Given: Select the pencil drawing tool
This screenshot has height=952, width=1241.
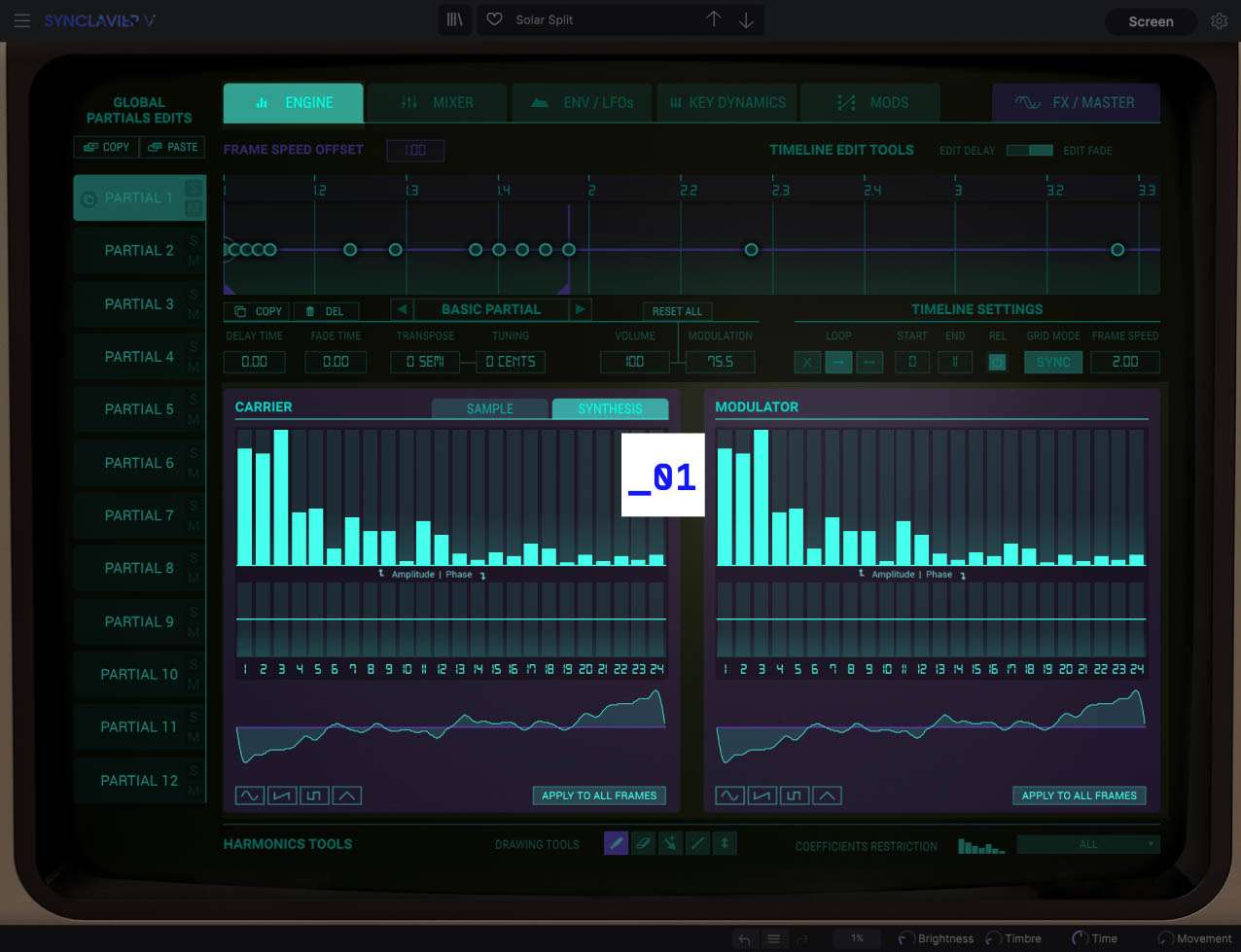Looking at the screenshot, I should click(x=616, y=843).
